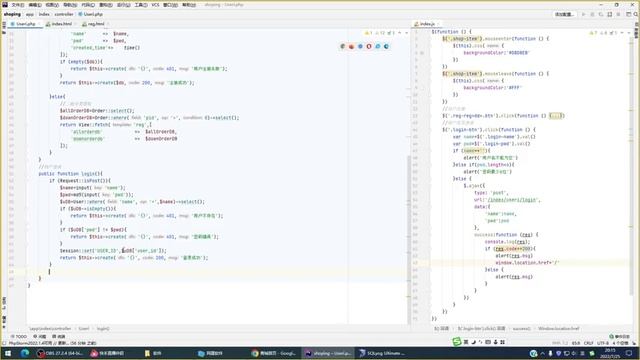Expand the folded click function in index.js
Viewport: 640px width, 360px height.
coord(556,116)
